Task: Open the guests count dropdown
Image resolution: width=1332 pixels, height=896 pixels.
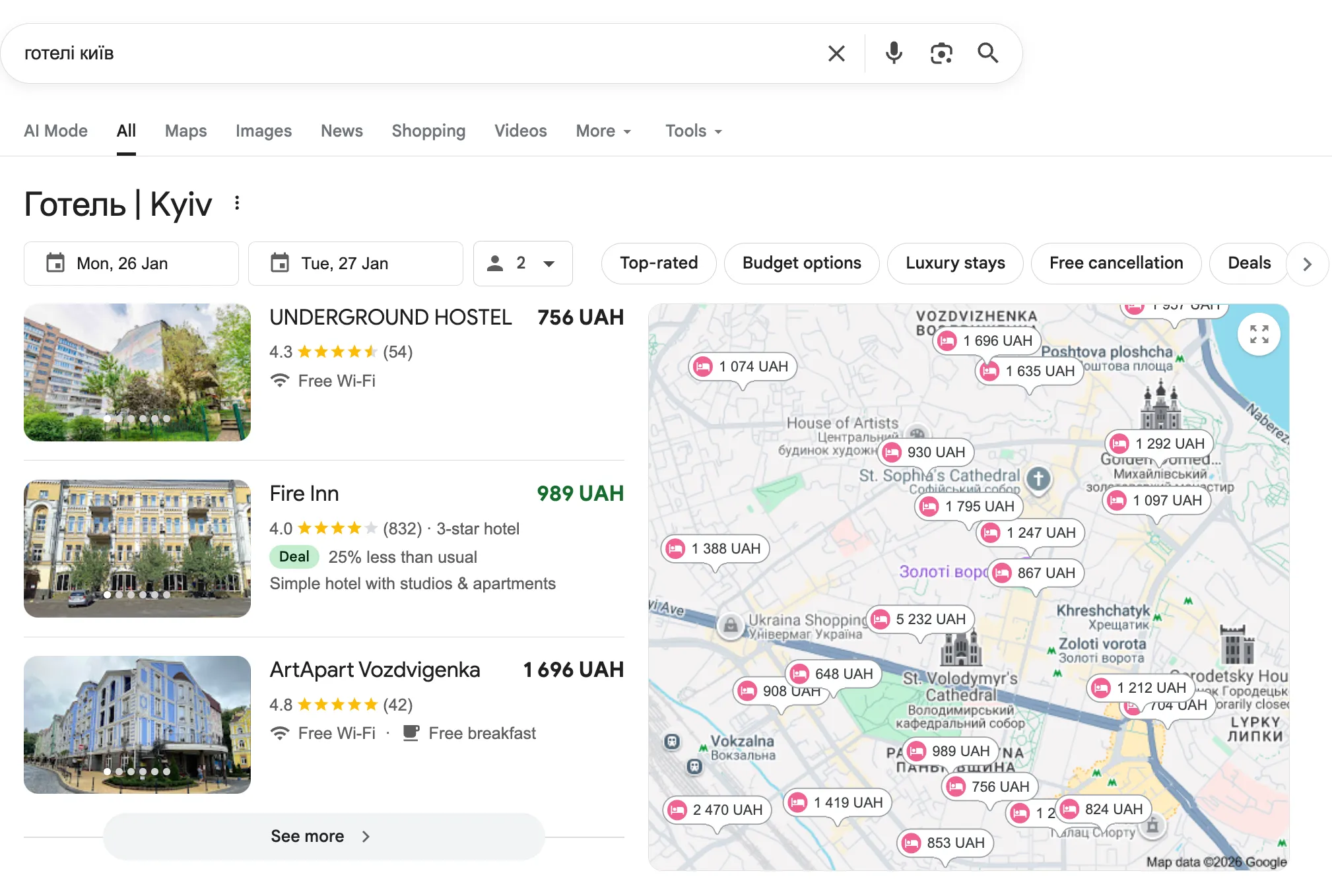Action: tap(523, 263)
